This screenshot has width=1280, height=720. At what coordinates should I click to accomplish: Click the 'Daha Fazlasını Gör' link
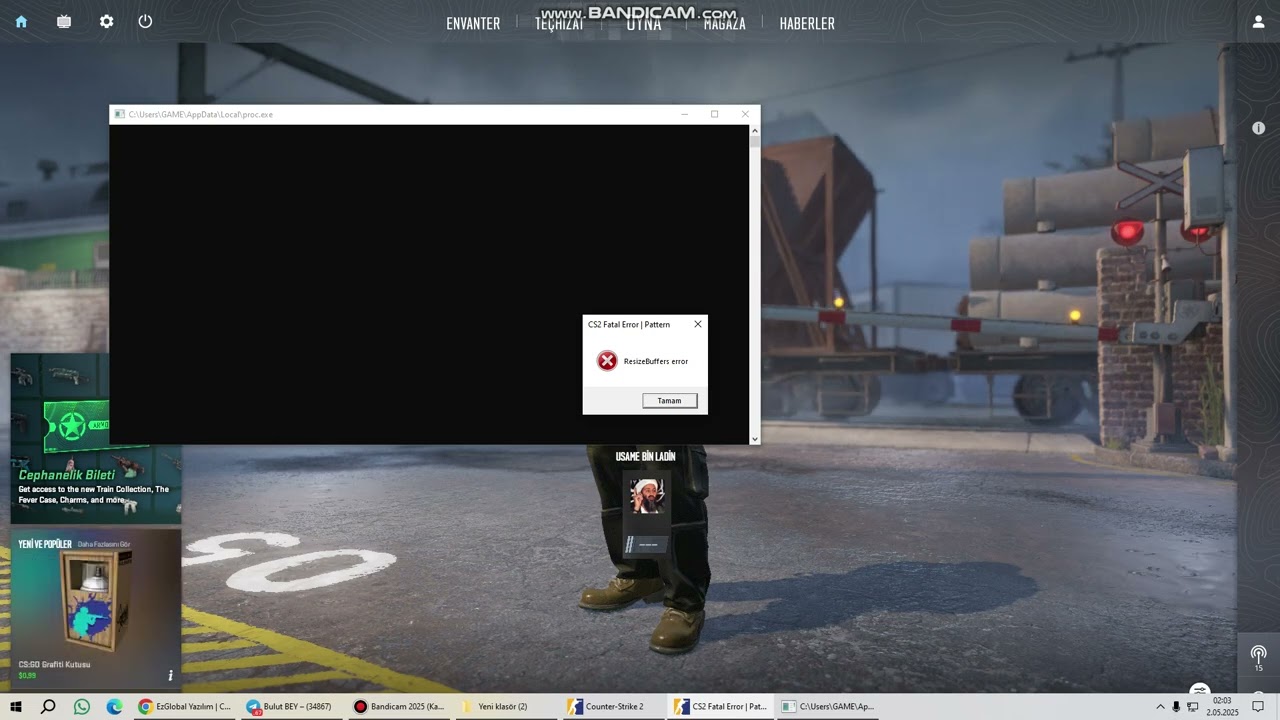(104, 544)
